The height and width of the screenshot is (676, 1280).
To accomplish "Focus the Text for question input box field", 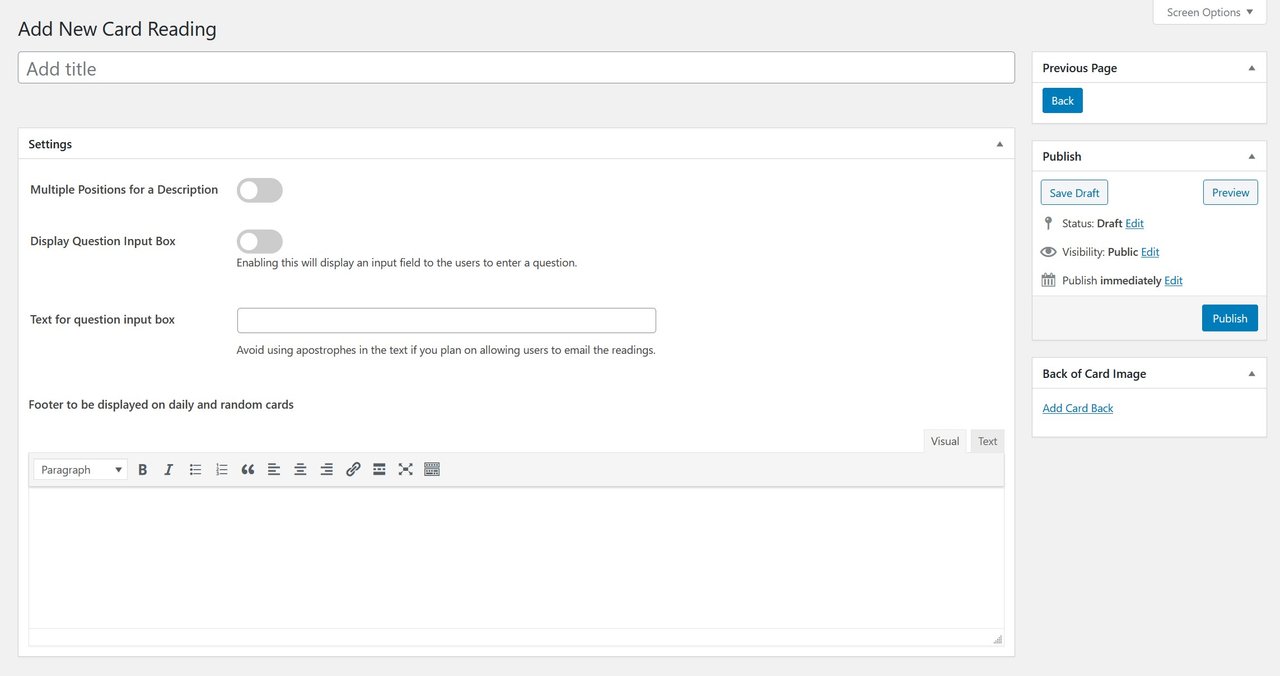I will 446,320.
